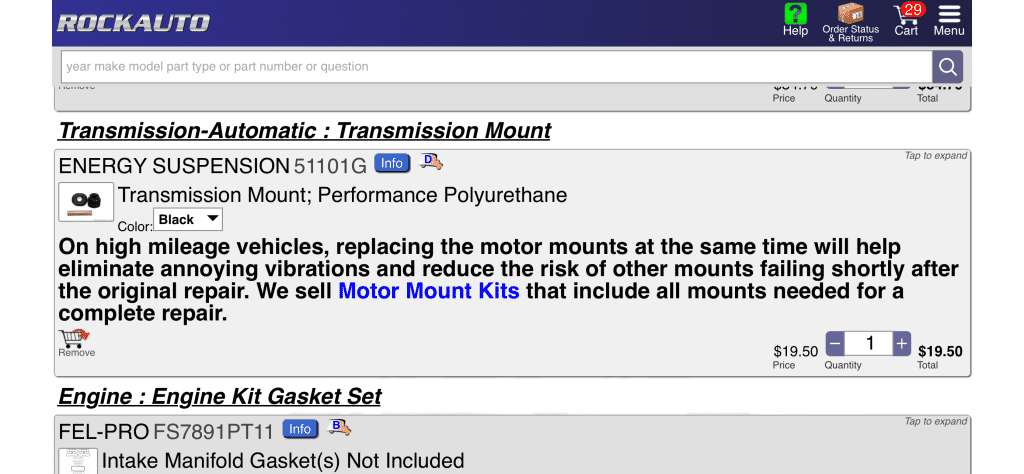Click wholesaler closeout icon beside 51101G Info
1024x474 pixels.
click(431, 162)
